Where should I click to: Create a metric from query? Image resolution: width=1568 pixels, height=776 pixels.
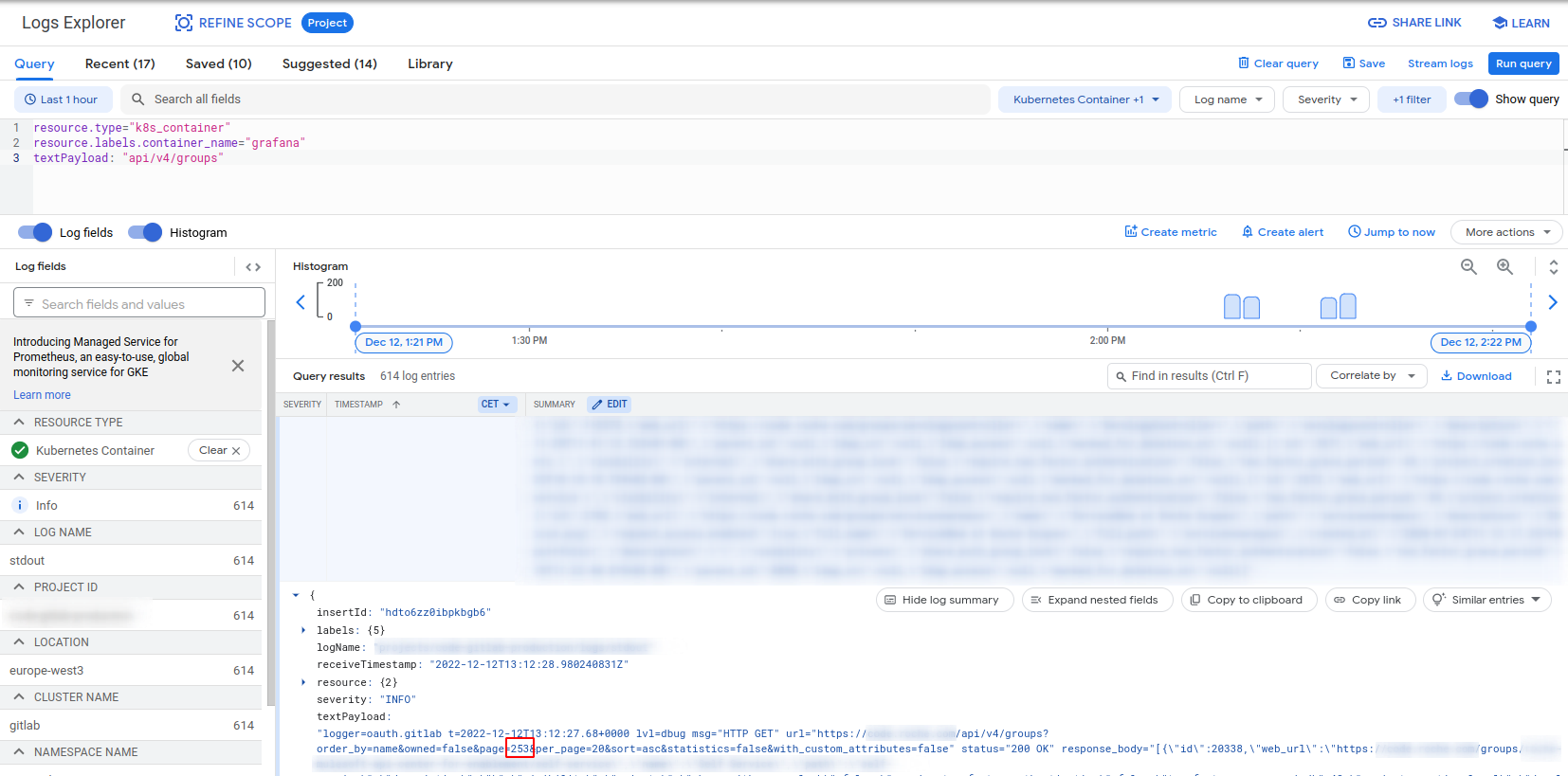[x=1171, y=232]
